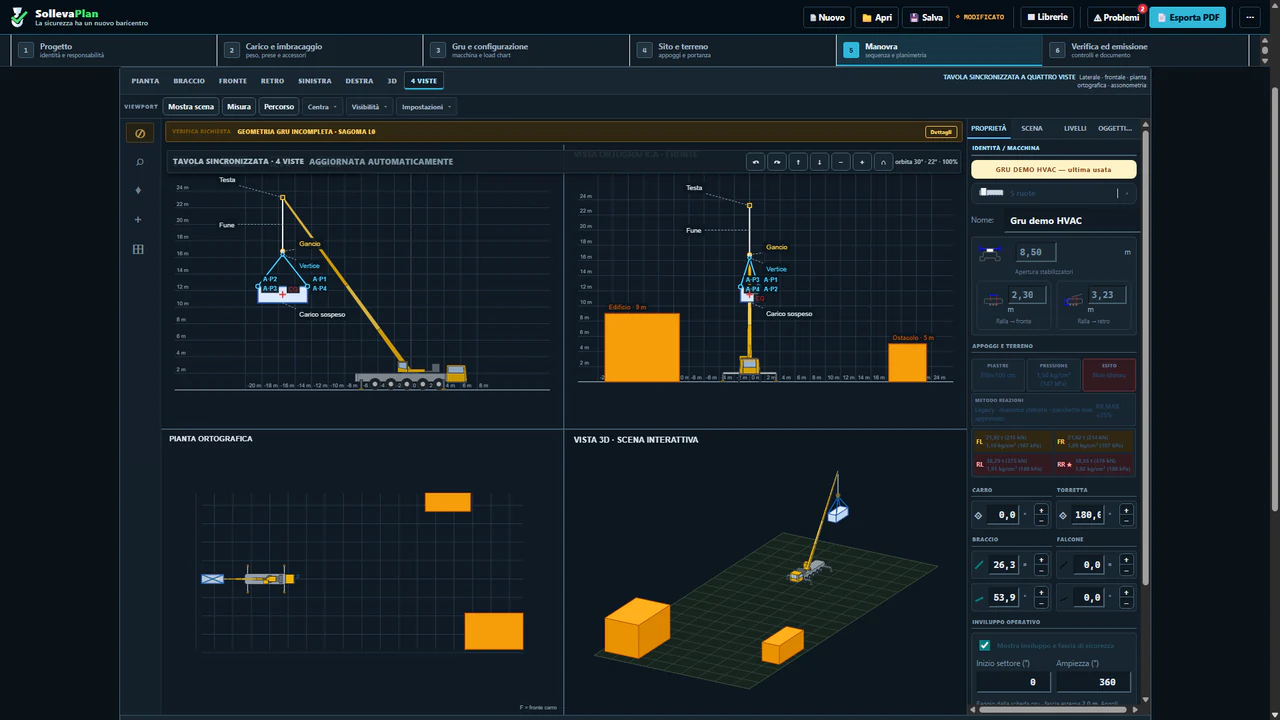Click the no-selection tool icon in the left sidebar
Viewport: 1280px width, 720px height.
tap(138, 133)
